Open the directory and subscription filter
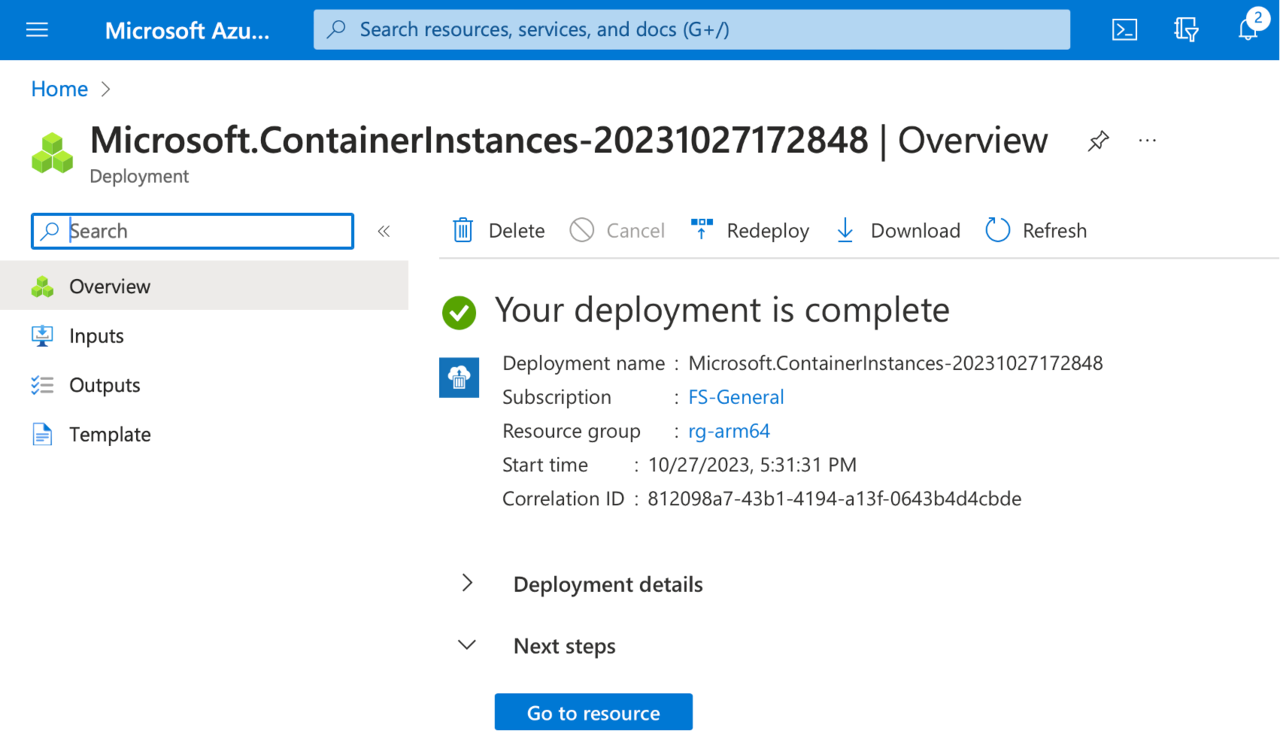This screenshot has width=1280, height=752. 1186,29
